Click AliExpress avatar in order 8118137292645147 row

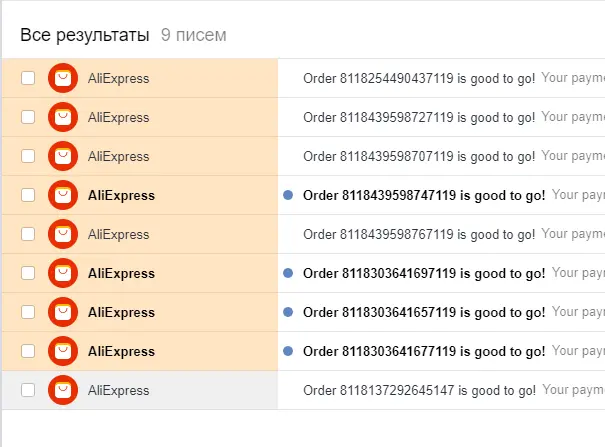[x=63, y=390]
